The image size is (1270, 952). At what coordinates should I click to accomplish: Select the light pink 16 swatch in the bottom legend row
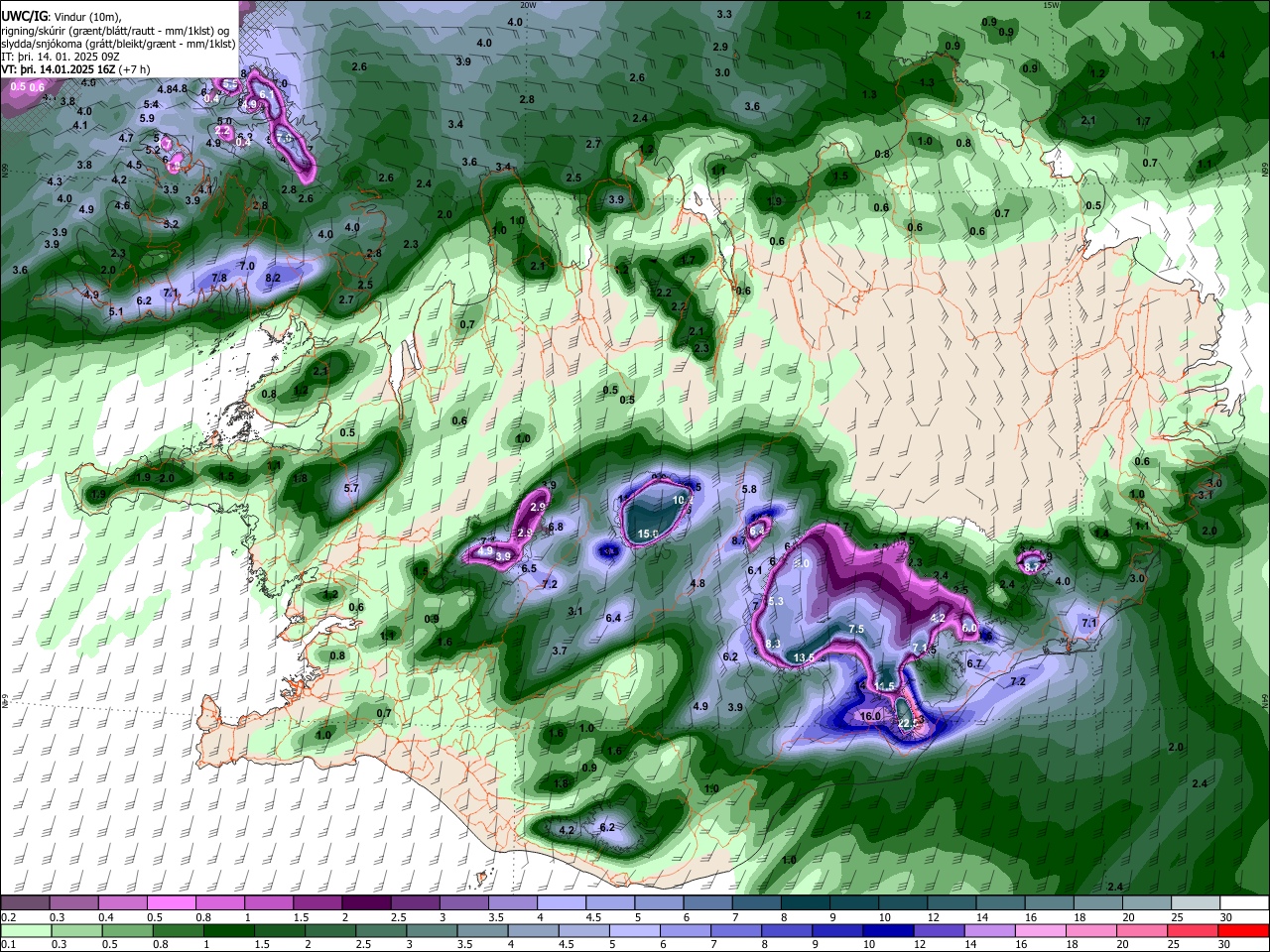(x=1042, y=931)
